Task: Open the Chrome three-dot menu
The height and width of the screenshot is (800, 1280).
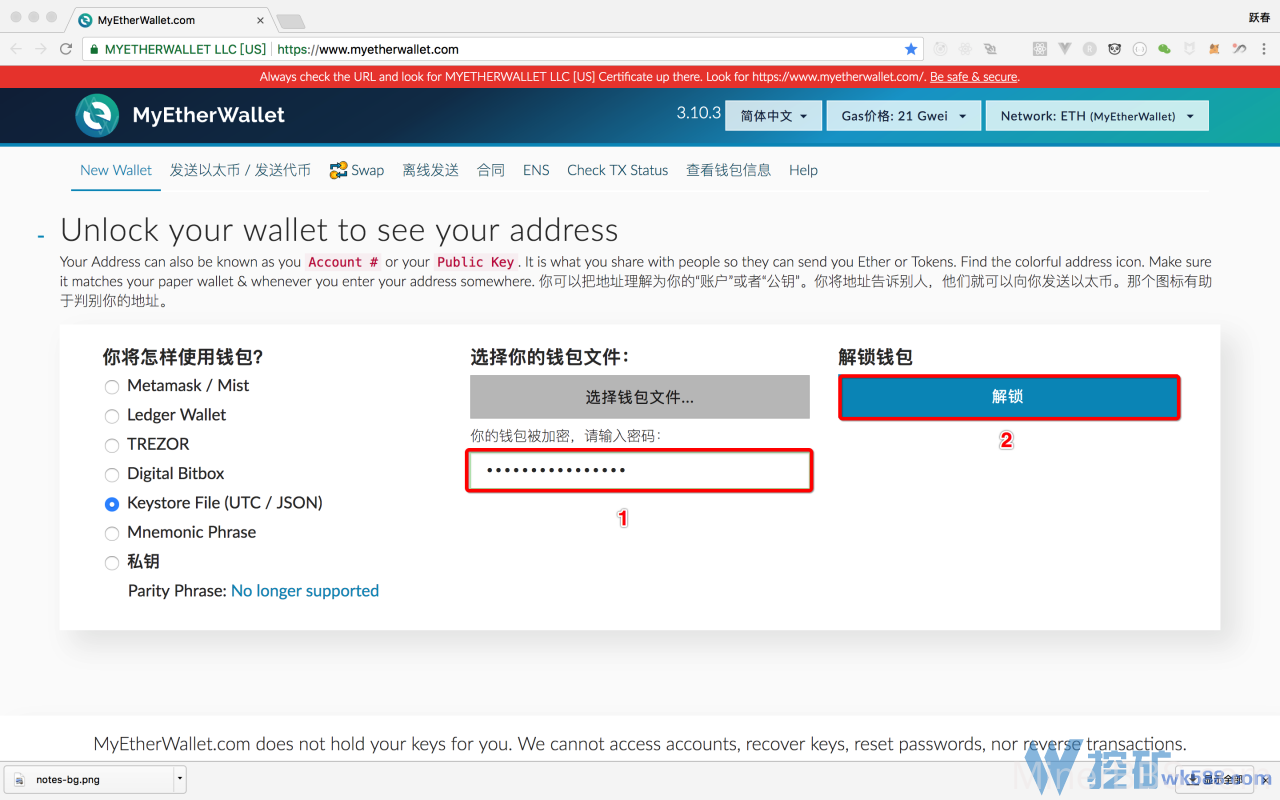Action: (x=1263, y=49)
